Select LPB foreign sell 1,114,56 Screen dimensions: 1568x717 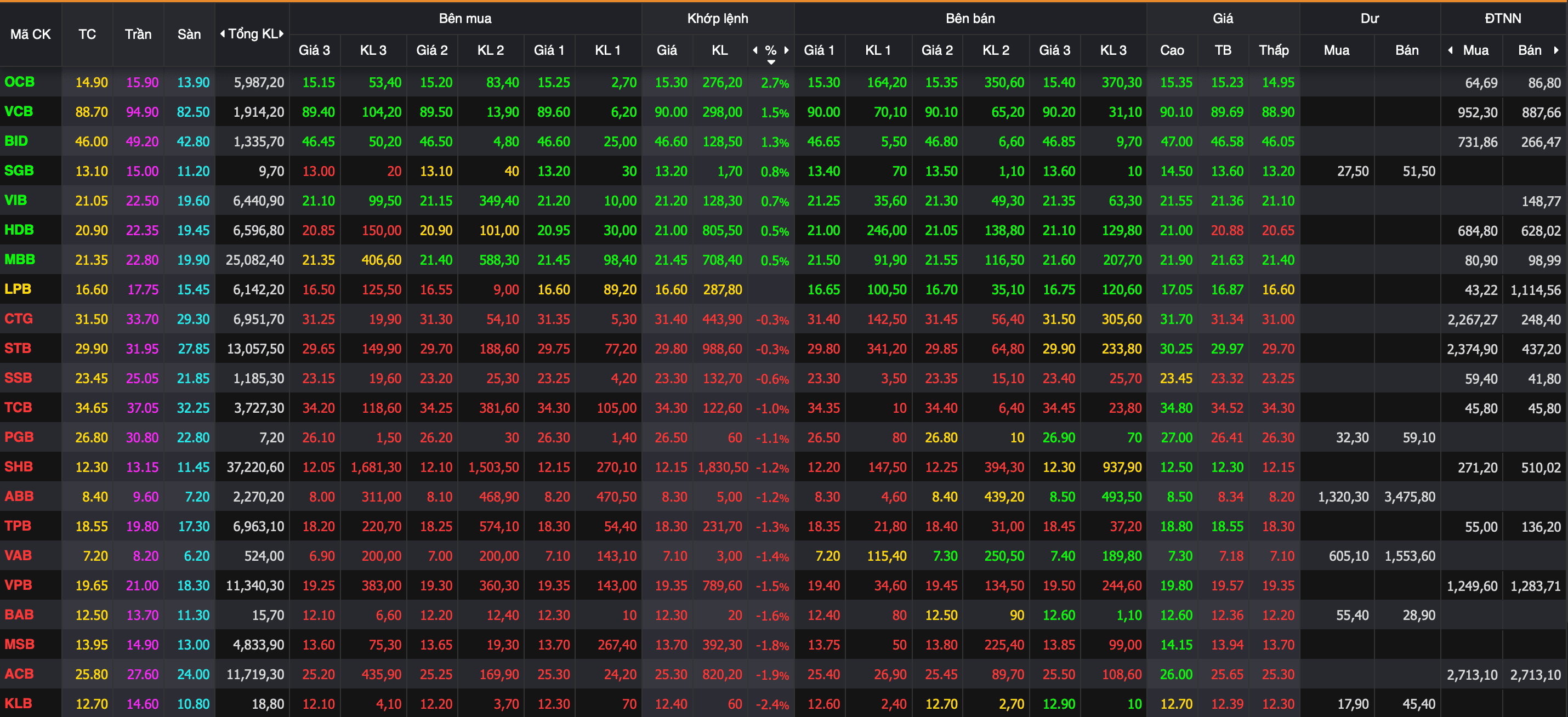[1536, 290]
